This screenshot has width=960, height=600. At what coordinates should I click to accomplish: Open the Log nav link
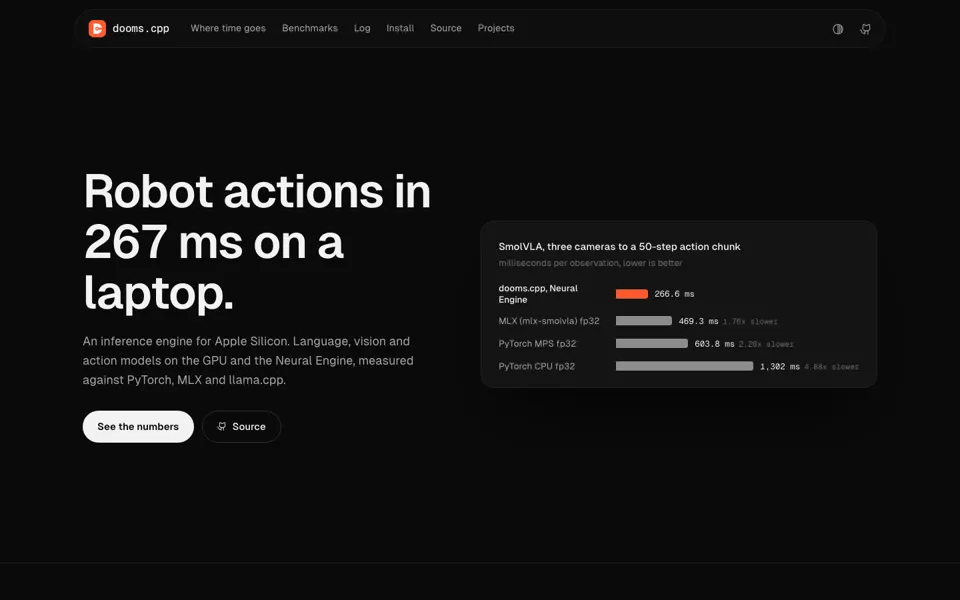tap(362, 28)
